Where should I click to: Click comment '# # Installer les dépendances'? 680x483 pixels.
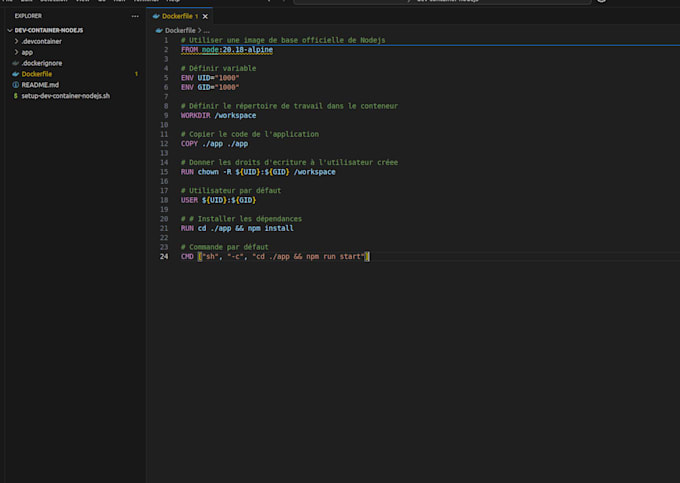click(241, 219)
